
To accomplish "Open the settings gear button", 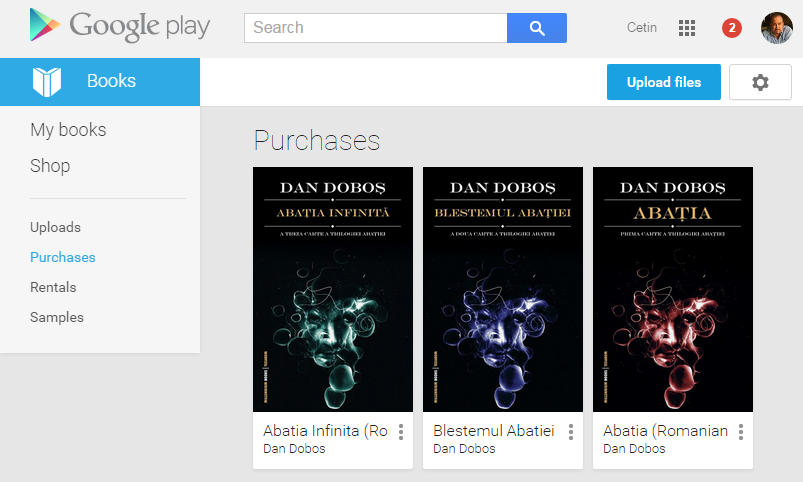I will pyautogui.click(x=760, y=82).
